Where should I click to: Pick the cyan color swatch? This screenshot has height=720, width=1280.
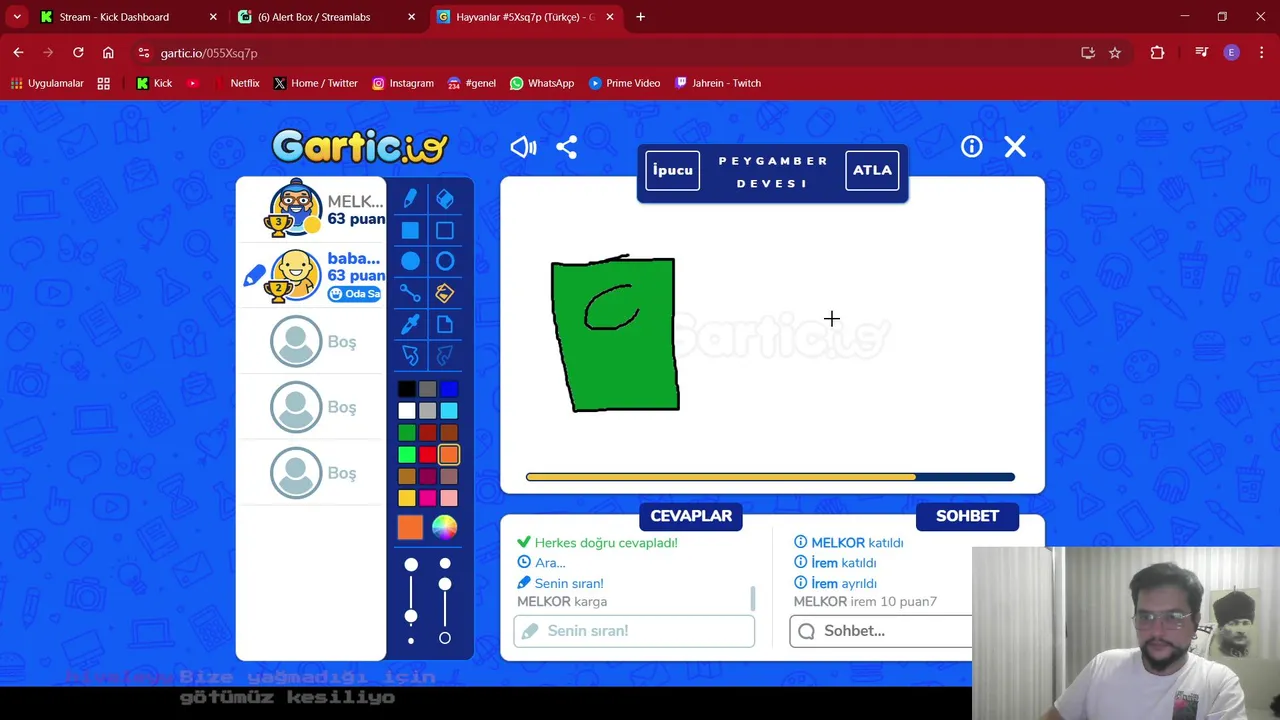pos(449,411)
